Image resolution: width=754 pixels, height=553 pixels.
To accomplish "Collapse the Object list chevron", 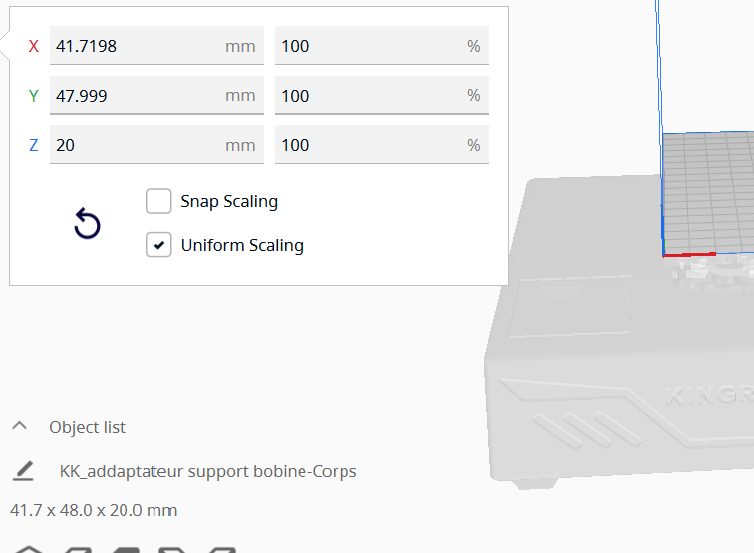I will coord(20,426).
